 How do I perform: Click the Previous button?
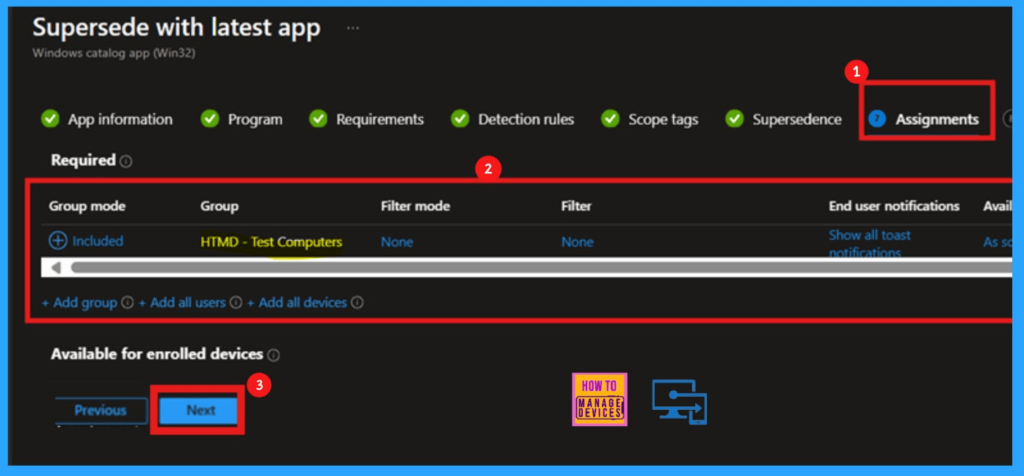[x=101, y=410]
